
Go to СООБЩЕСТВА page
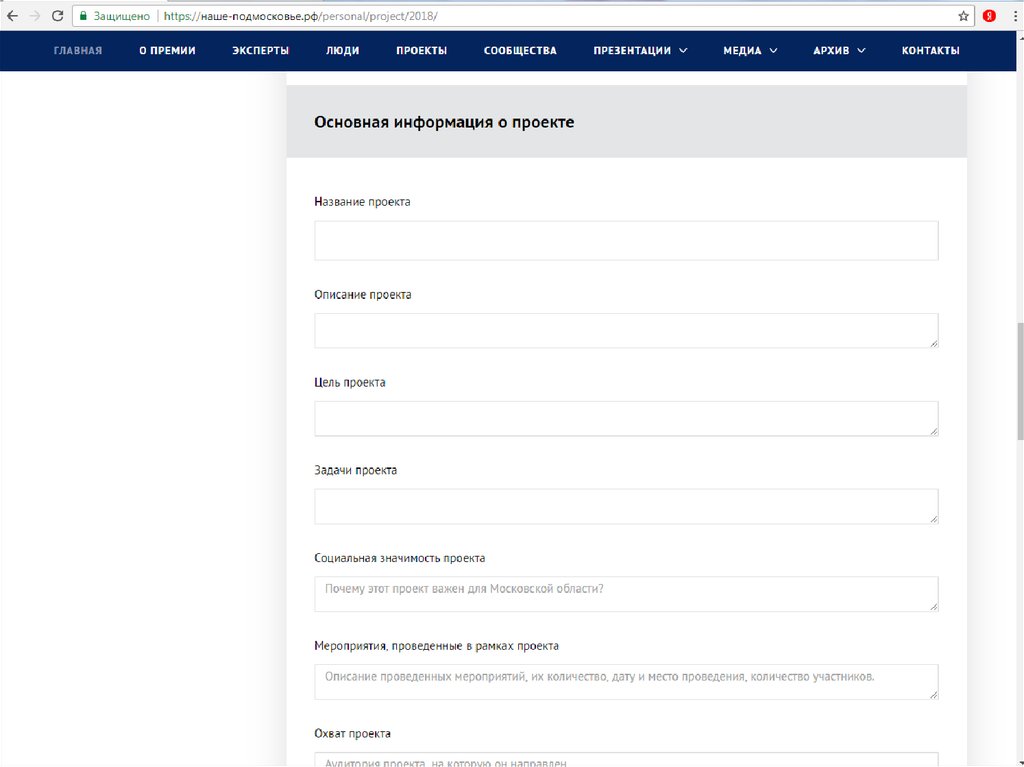520,50
